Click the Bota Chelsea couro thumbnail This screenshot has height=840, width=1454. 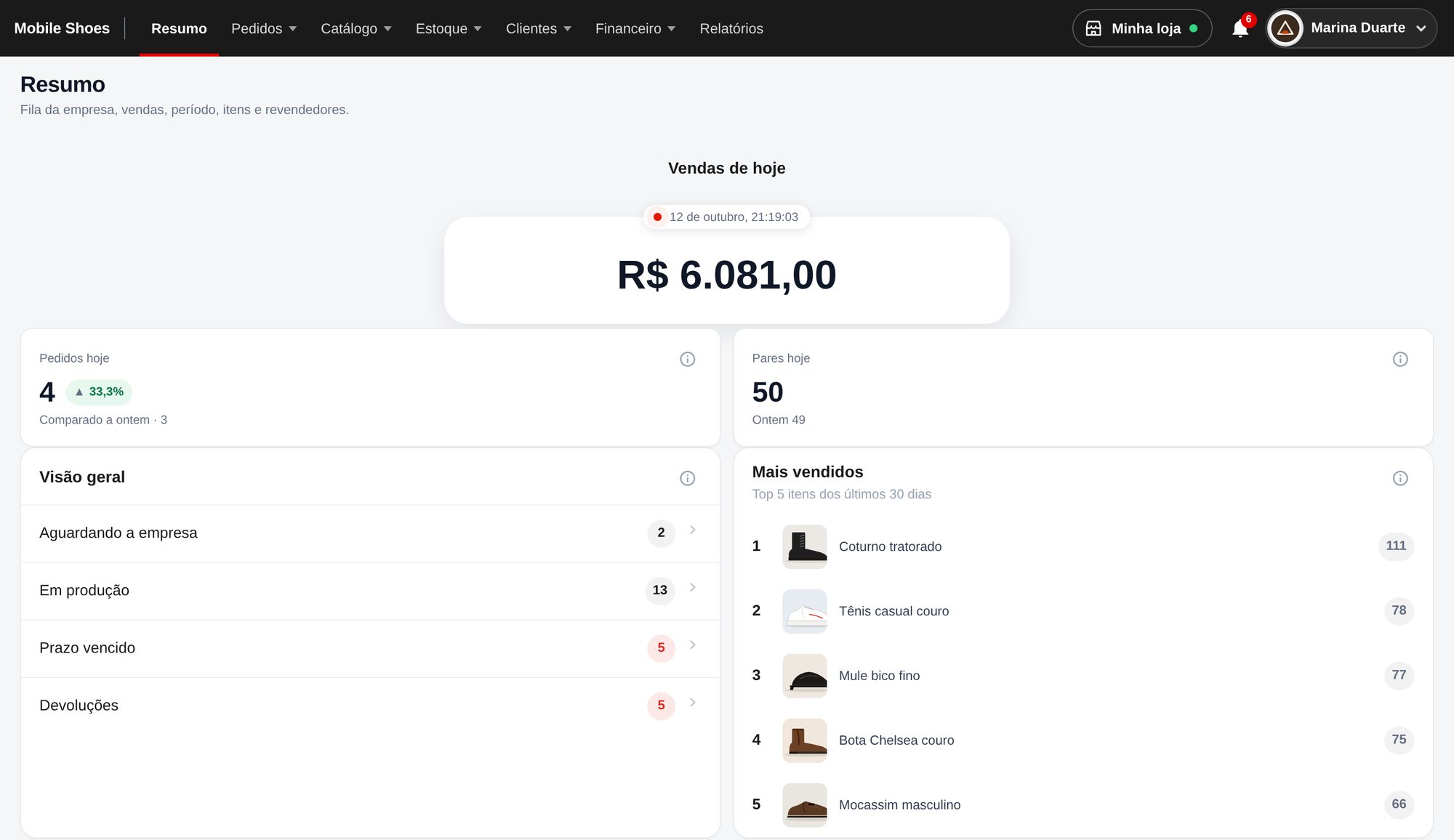point(805,740)
